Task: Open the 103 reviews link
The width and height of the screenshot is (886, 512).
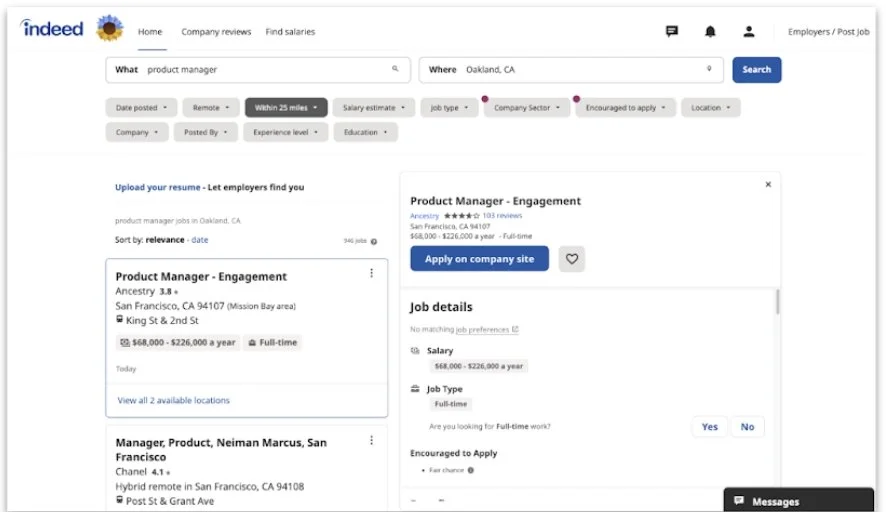Action: 502,215
